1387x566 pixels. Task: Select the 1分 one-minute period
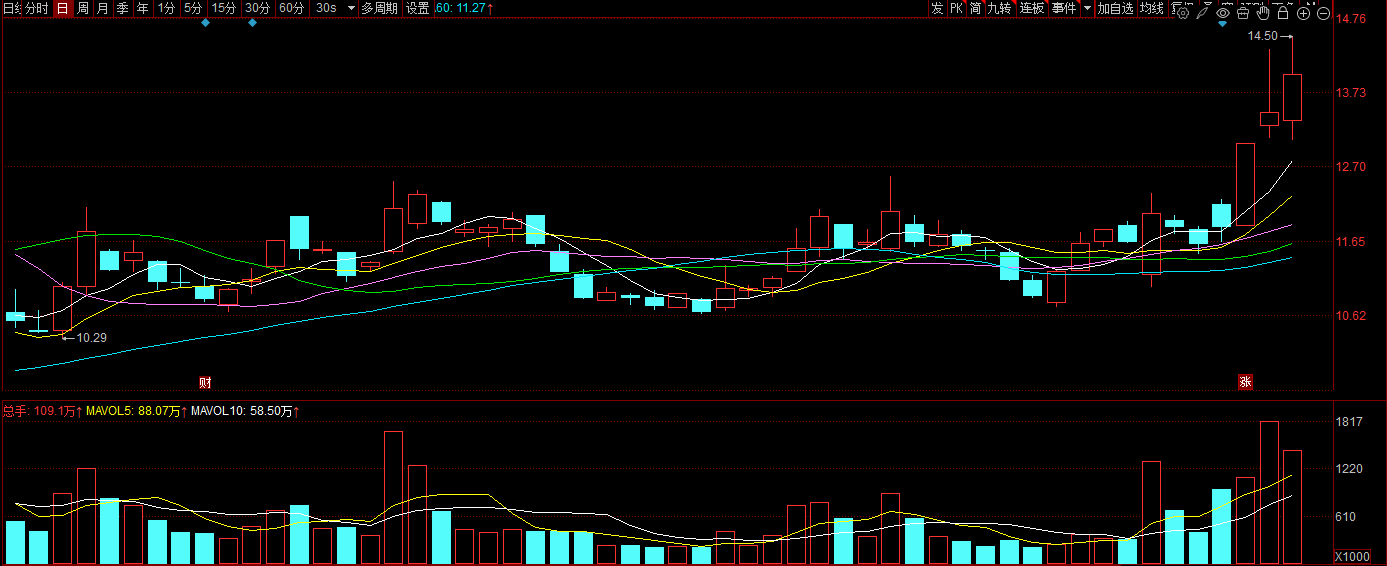pos(166,8)
